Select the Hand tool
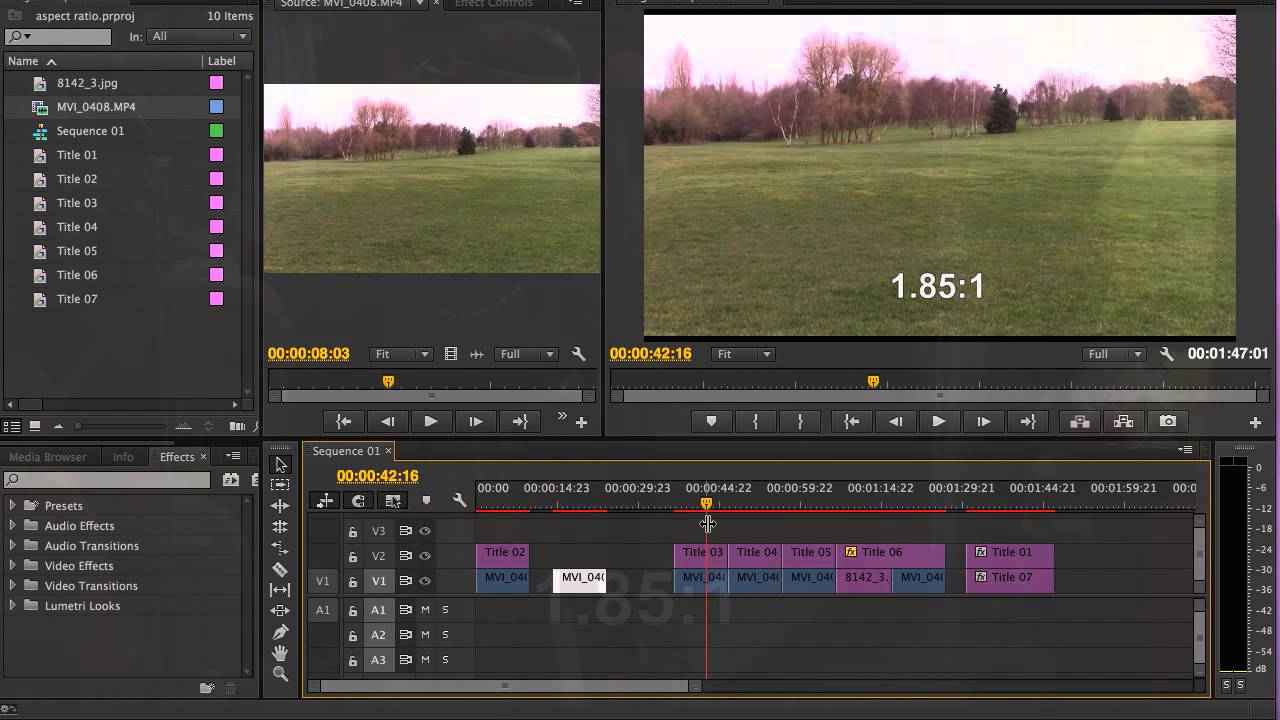Viewport: 1280px width, 720px height. (x=280, y=653)
